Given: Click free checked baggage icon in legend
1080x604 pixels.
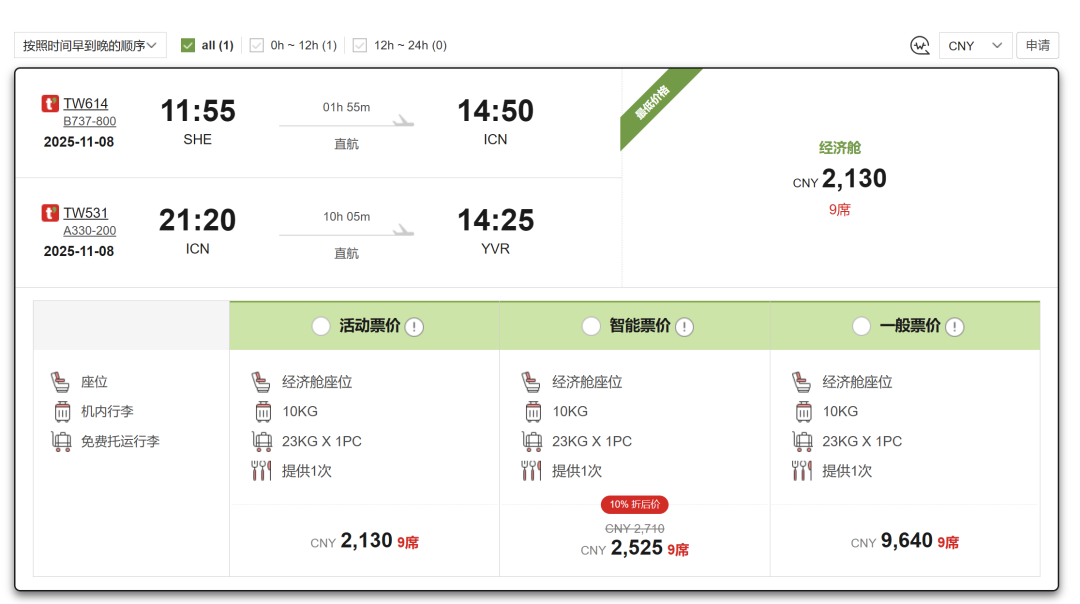Looking at the screenshot, I should 61,441.
